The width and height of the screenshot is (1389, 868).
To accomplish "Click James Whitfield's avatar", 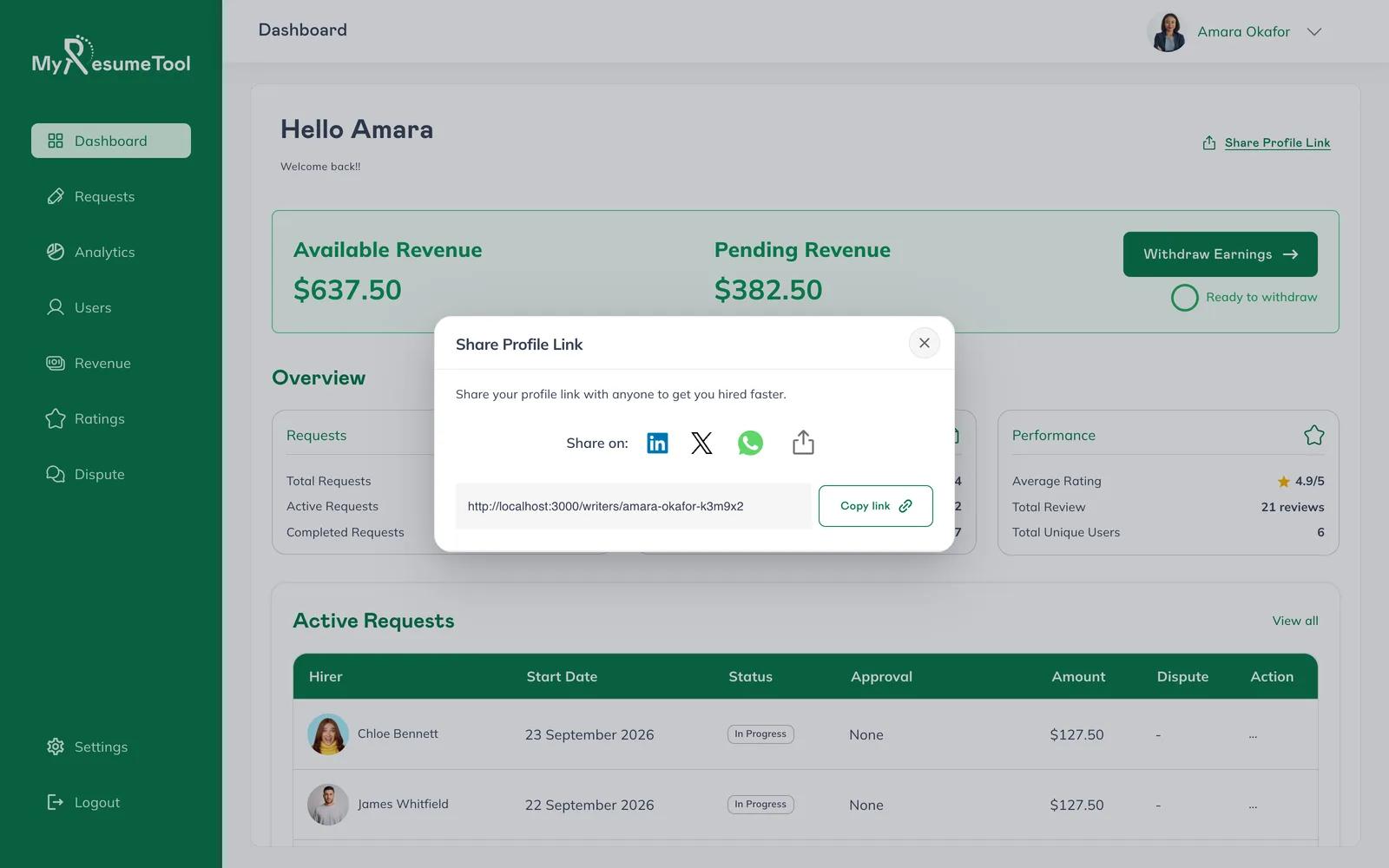I will (x=328, y=805).
